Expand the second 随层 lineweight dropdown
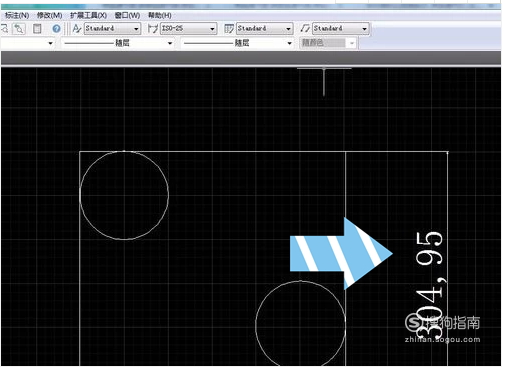This screenshot has height=369, width=505. point(238,43)
